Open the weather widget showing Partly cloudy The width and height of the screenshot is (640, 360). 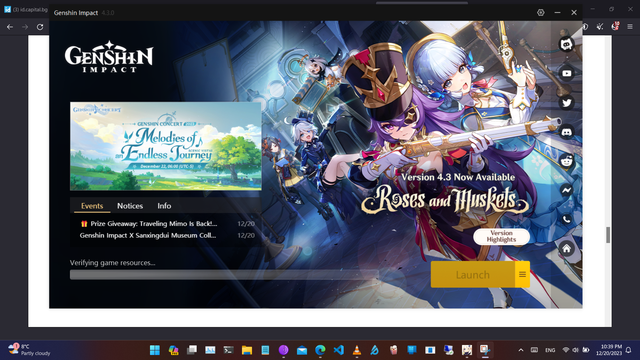pos(29,350)
